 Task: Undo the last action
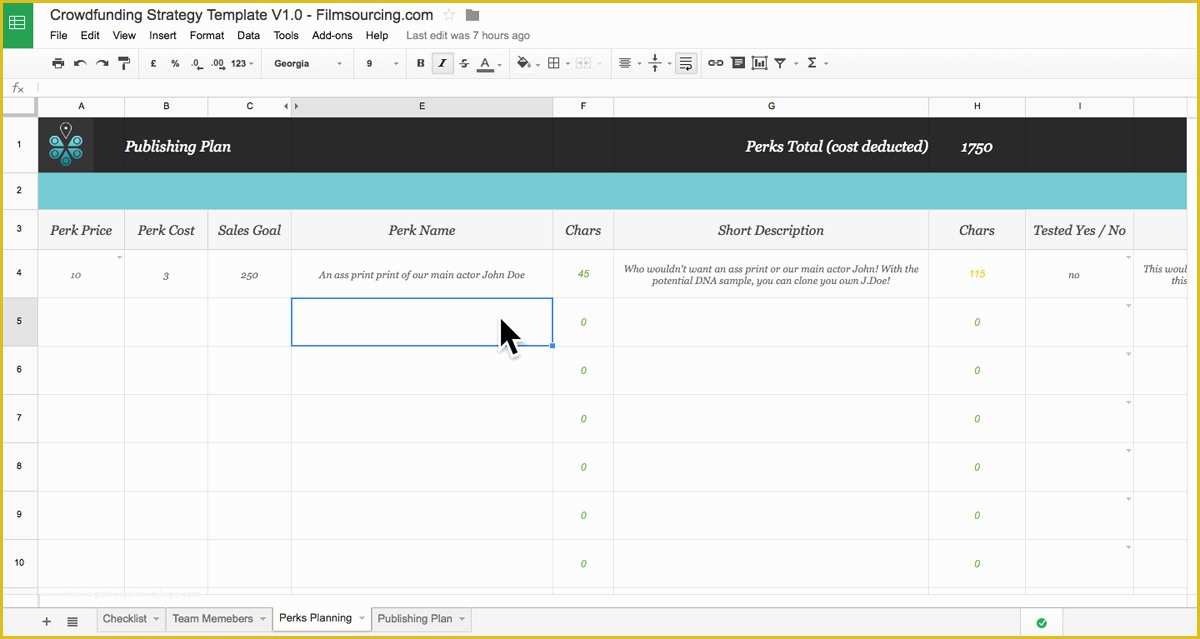(x=80, y=63)
